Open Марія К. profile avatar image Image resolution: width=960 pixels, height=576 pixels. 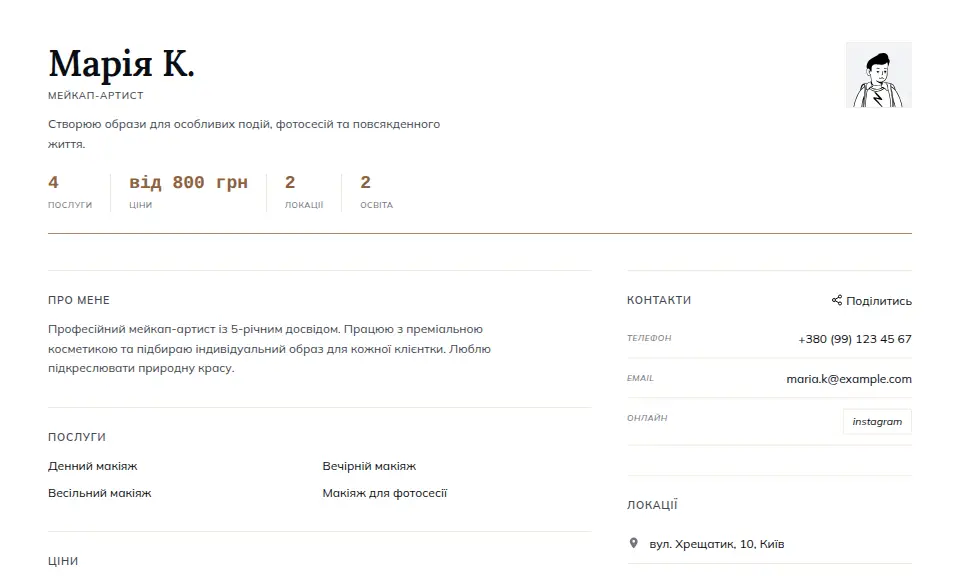click(879, 75)
